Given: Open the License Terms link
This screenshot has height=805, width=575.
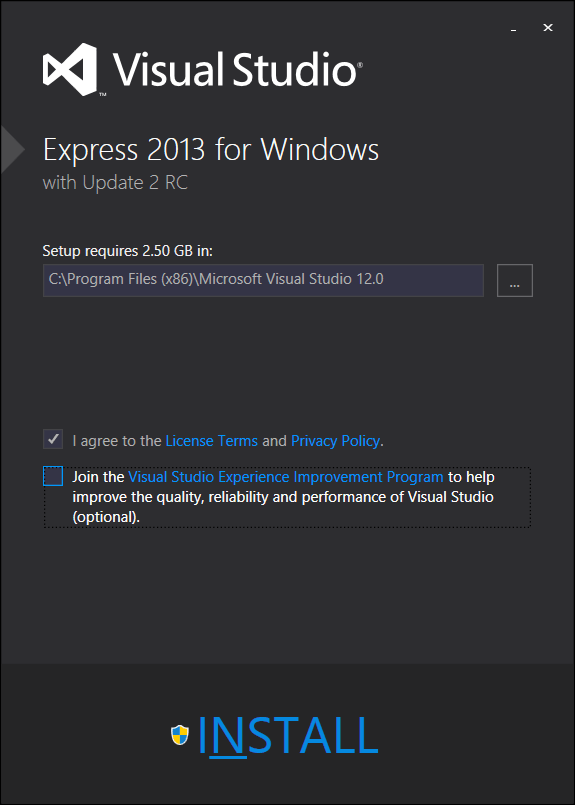Looking at the screenshot, I should tap(212, 441).
